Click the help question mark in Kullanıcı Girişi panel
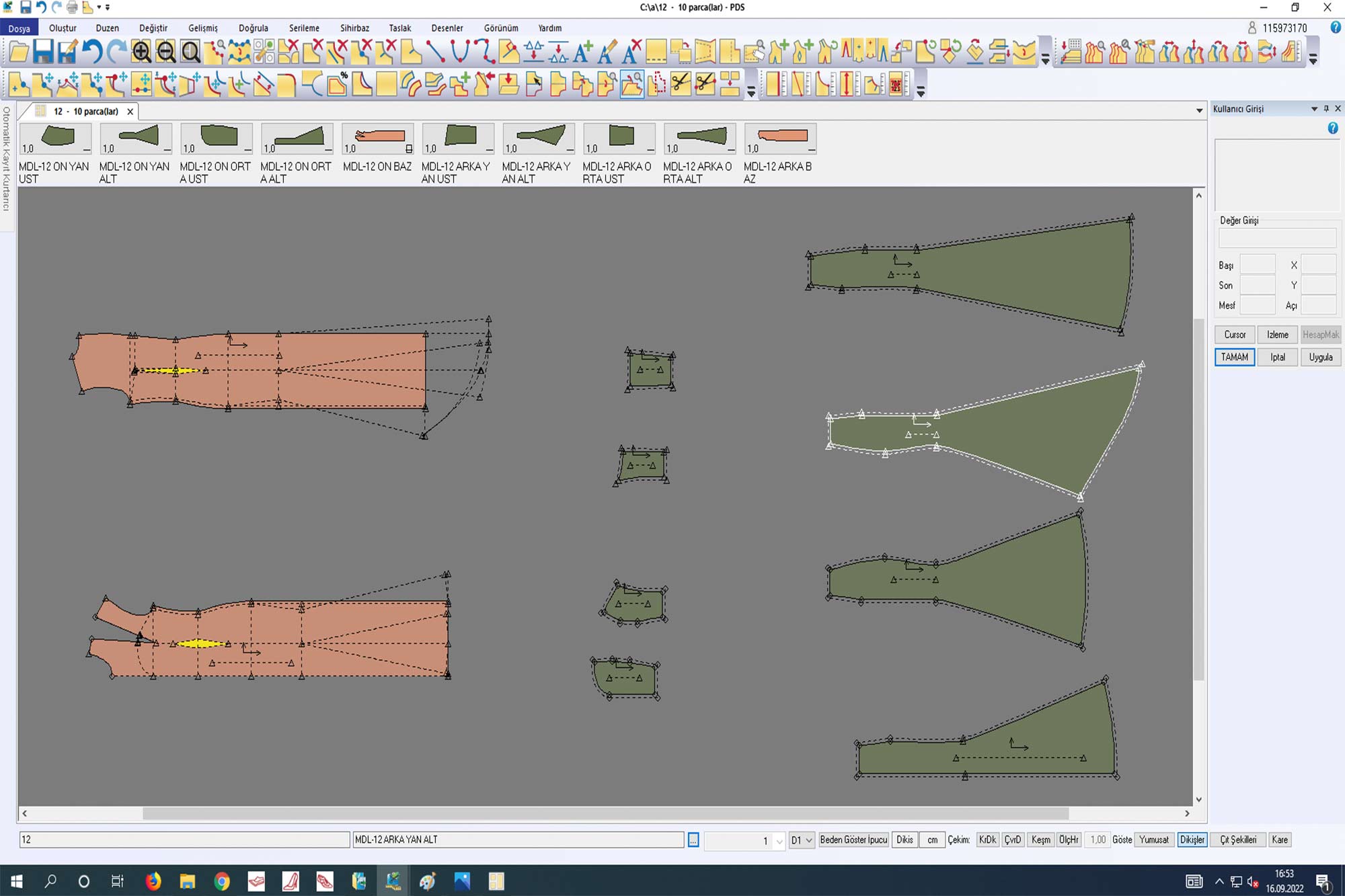1345x896 pixels. (1332, 128)
